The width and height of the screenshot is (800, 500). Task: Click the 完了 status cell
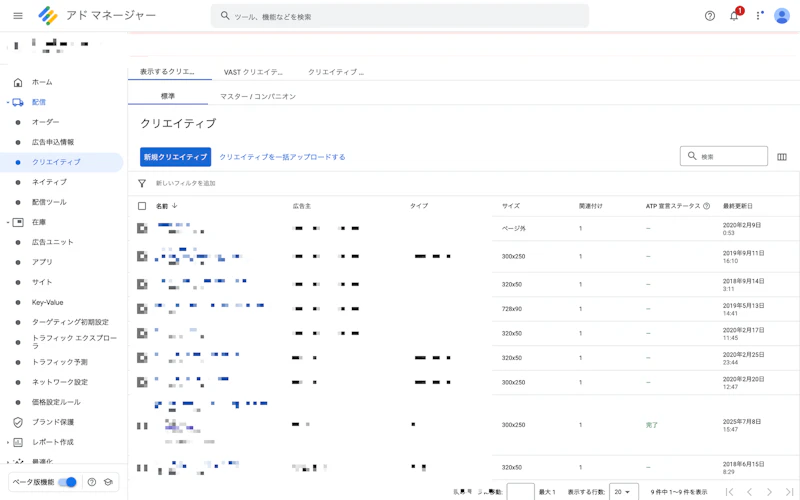(x=652, y=425)
